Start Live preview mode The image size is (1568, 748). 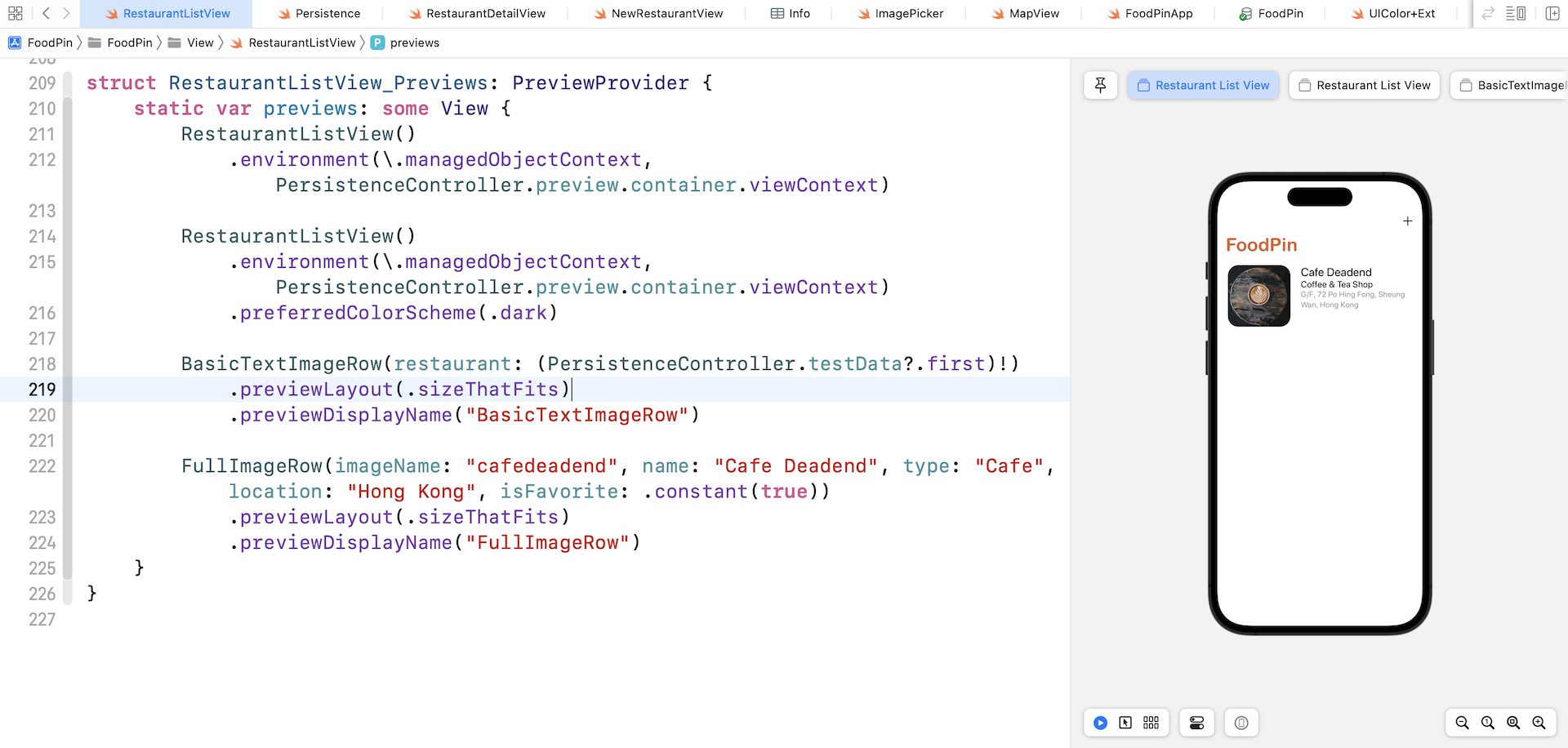pos(1100,723)
